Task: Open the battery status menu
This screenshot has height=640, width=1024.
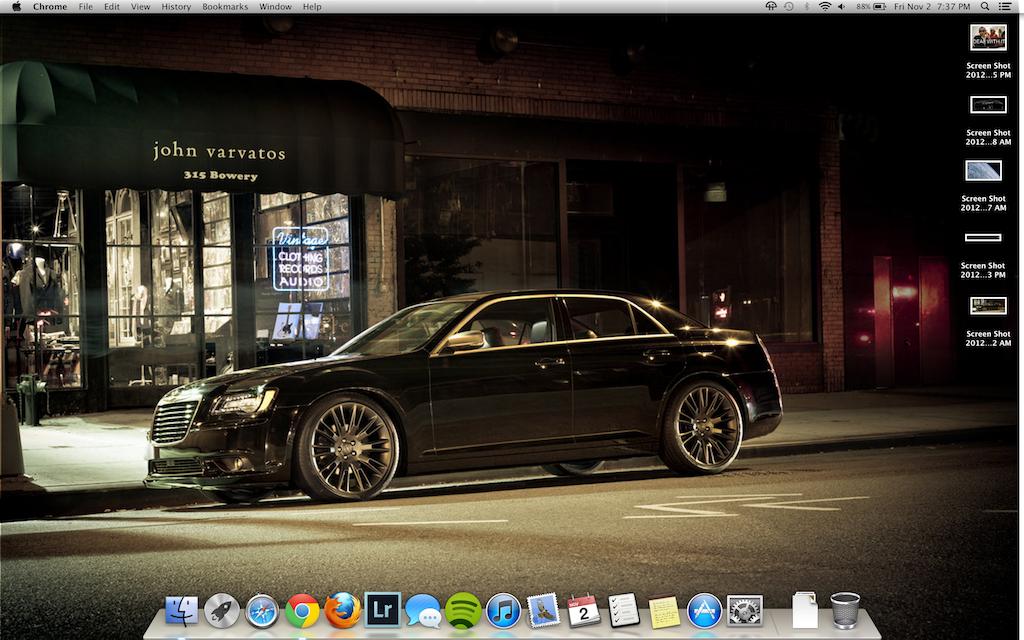Action: click(x=871, y=7)
